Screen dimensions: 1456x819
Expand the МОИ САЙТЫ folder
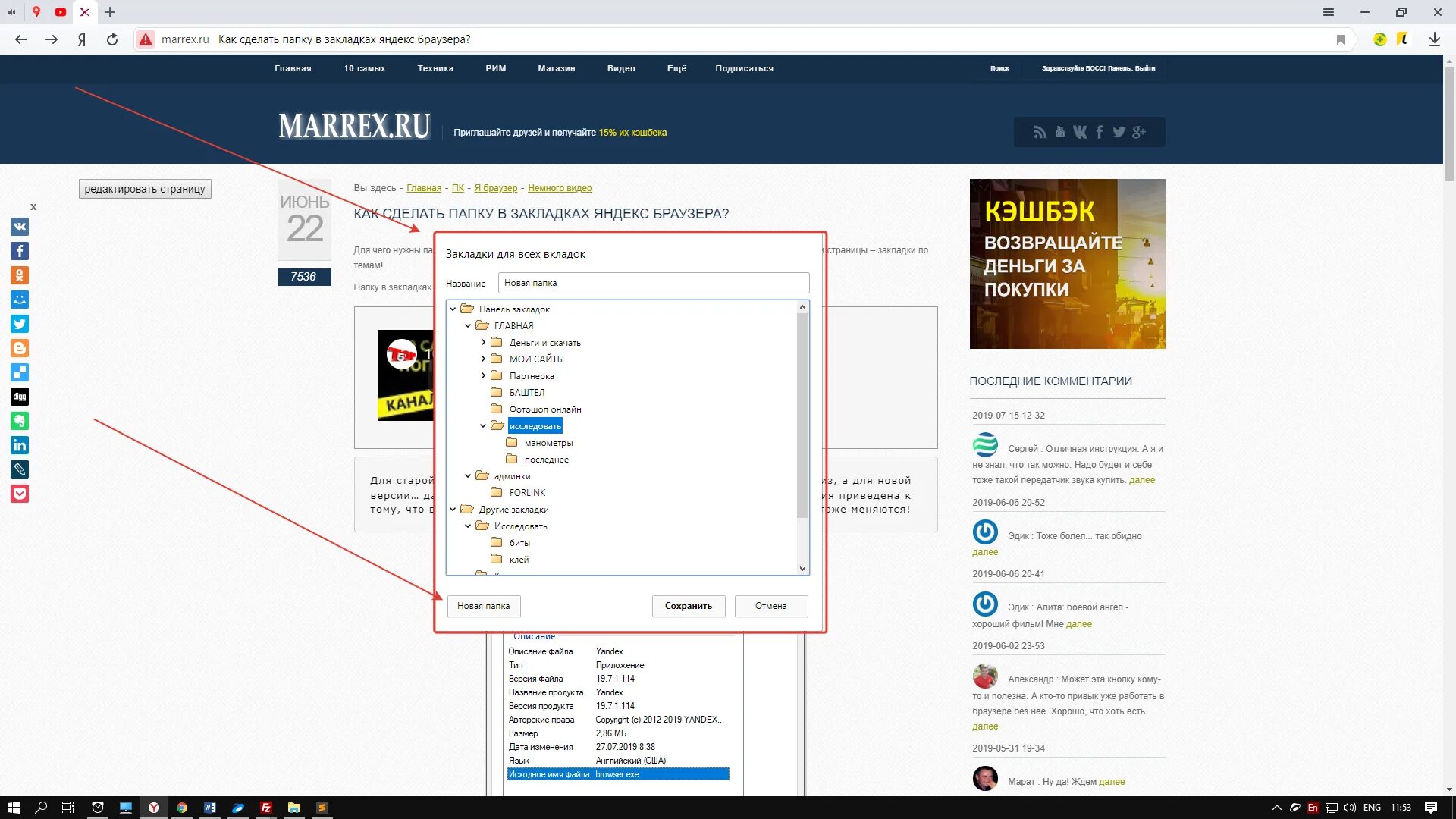coord(484,359)
